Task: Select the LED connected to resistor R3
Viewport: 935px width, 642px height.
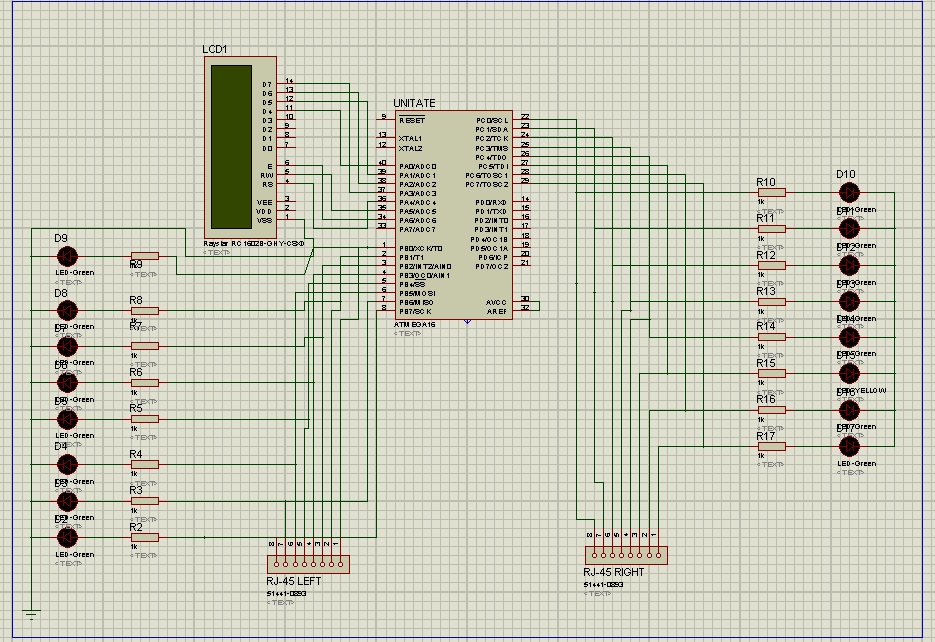Action: point(67,501)
